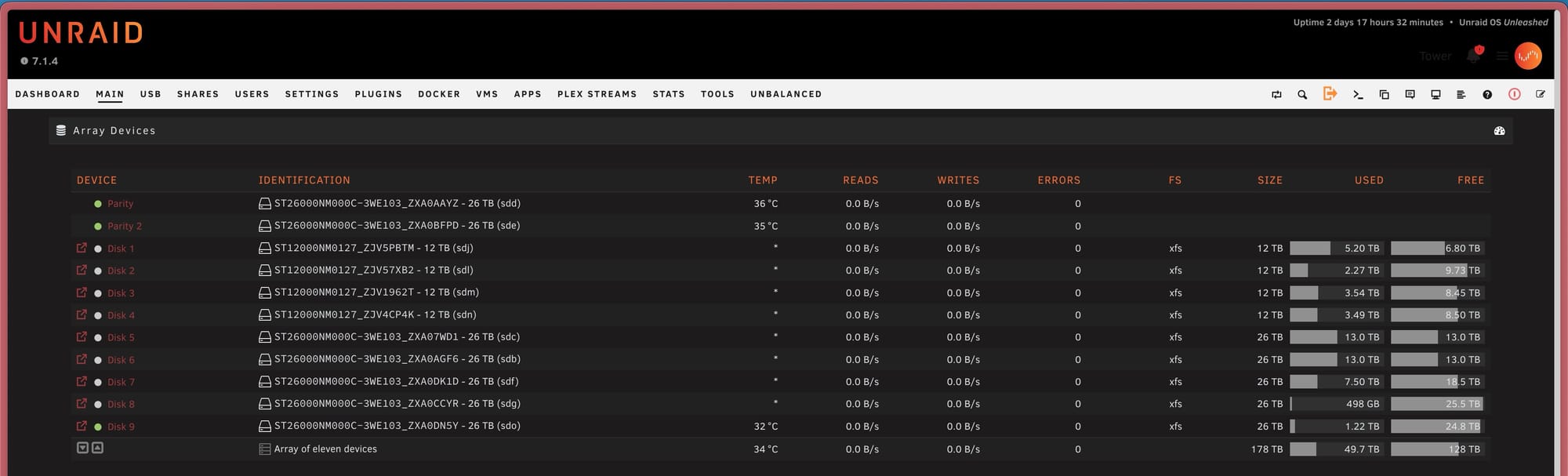Click the monitor display icon in toolbar

click(1436, 94)
